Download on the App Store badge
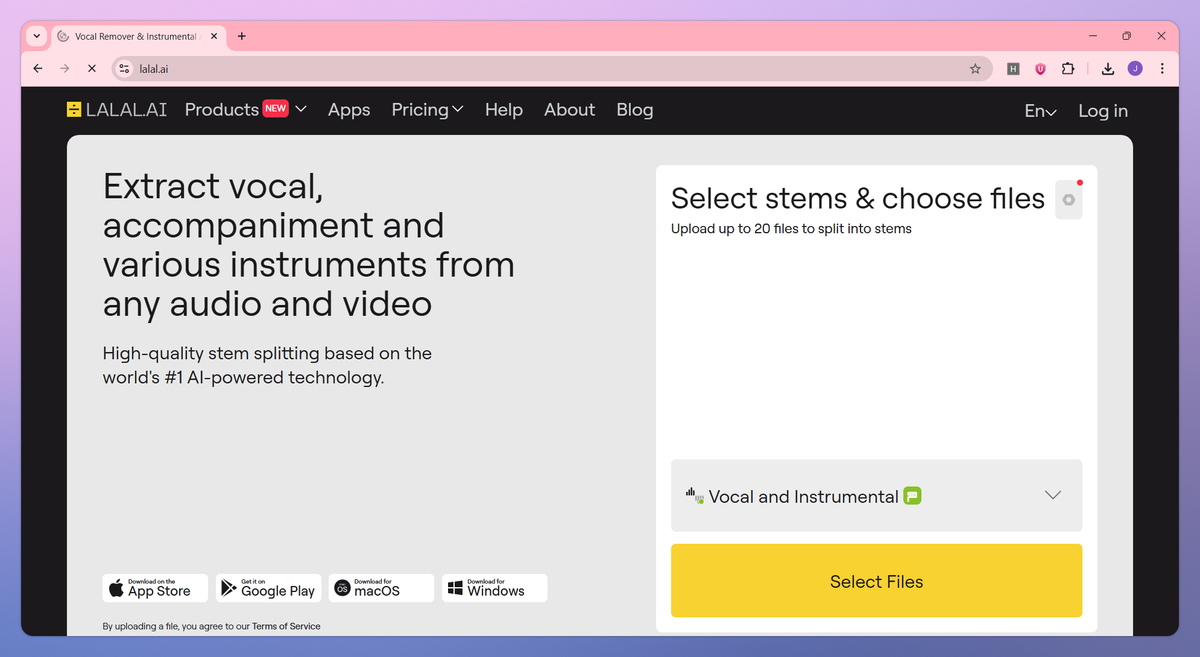This screenshot has height=657, width=1200. [x=155, y=588]
